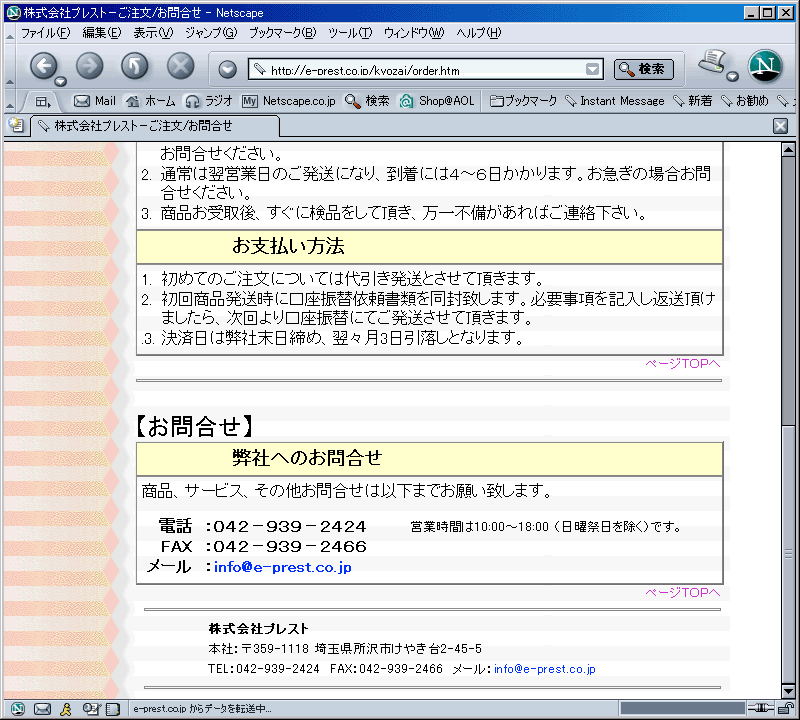800x720 pixels.
Task: Open the お勧め toolbar bookmark
Action: click(x=744, y=101)
